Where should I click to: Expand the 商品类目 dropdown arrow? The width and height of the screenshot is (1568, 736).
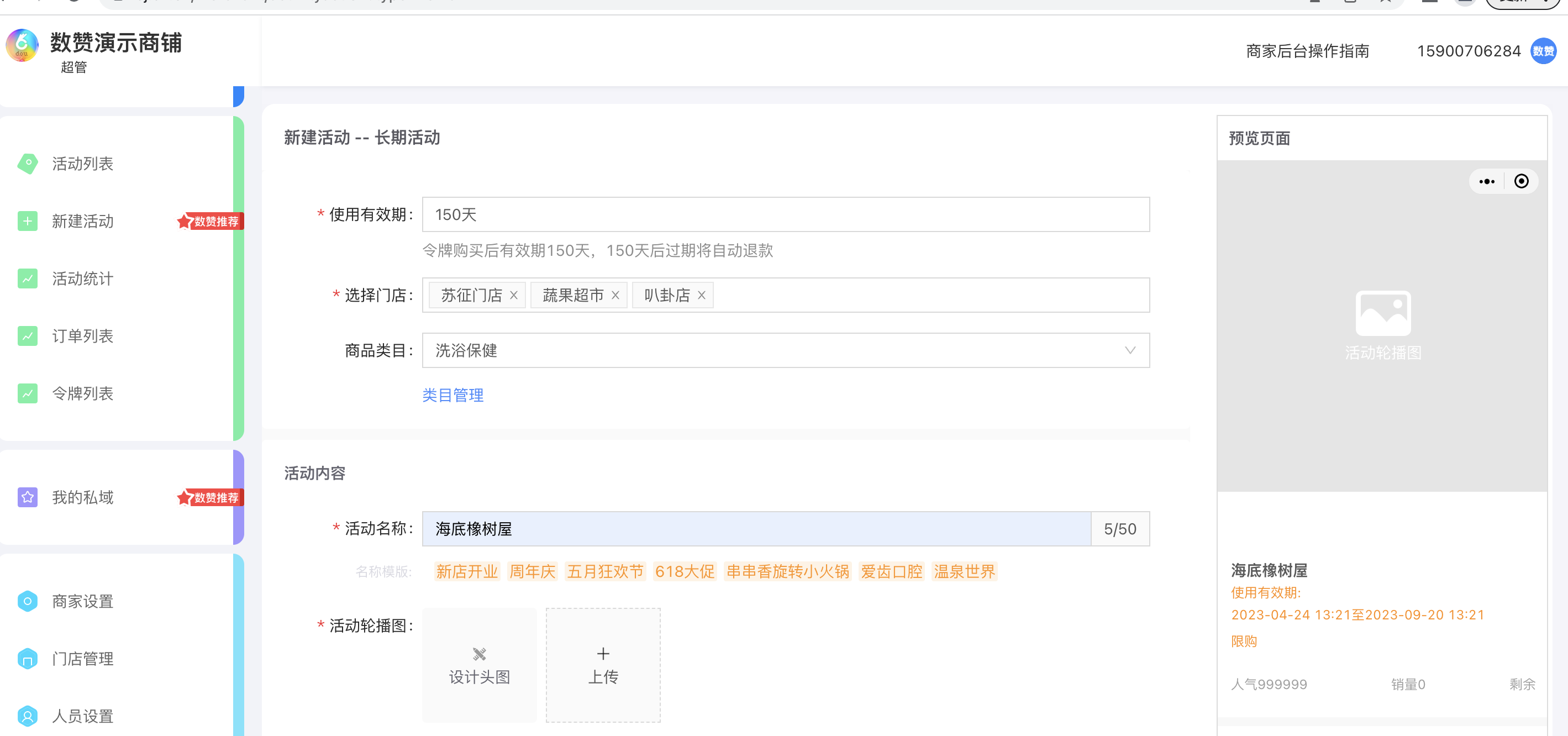pyautogui.click(x=1130, y=351)
